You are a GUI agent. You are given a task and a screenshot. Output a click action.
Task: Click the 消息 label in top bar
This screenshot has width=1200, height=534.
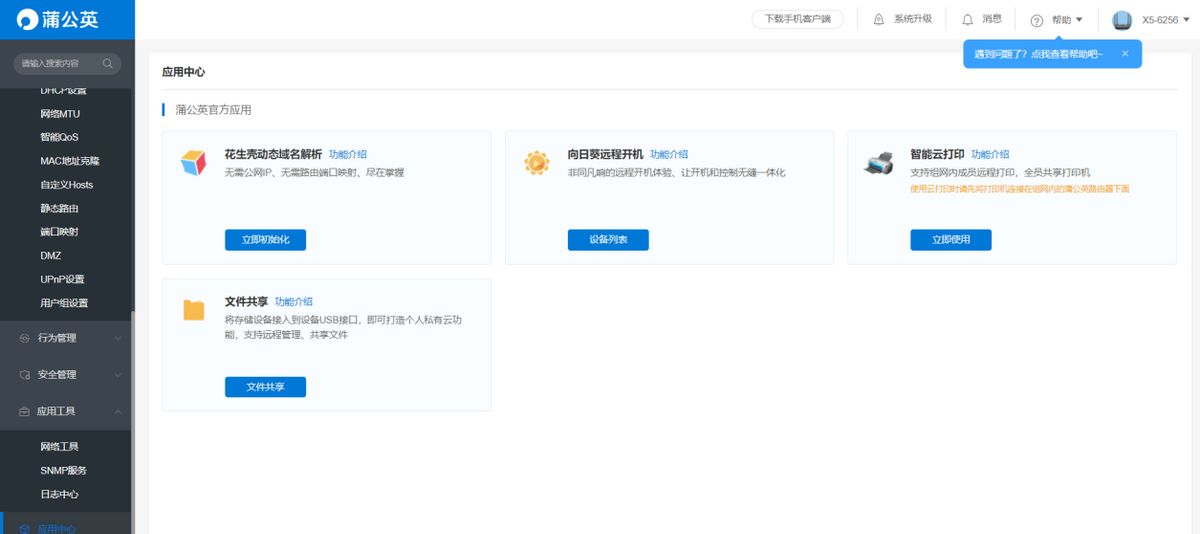point(992,19)
